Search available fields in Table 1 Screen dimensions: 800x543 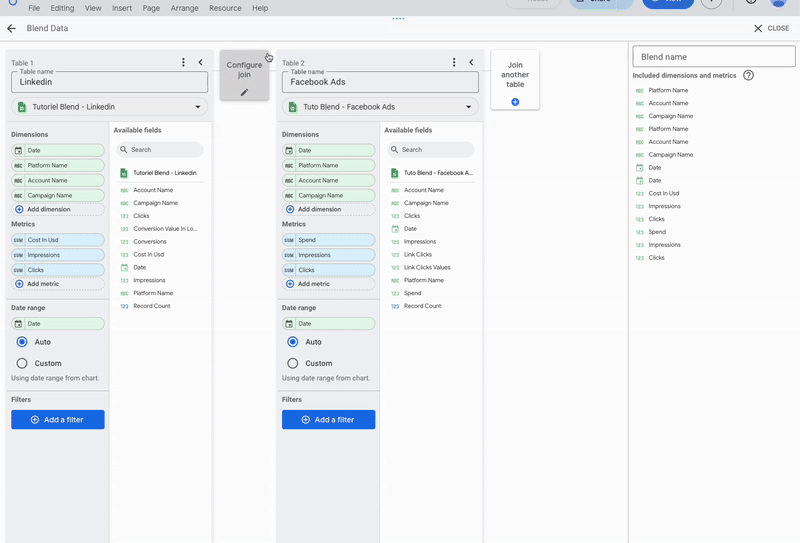[x=160, y=150]
